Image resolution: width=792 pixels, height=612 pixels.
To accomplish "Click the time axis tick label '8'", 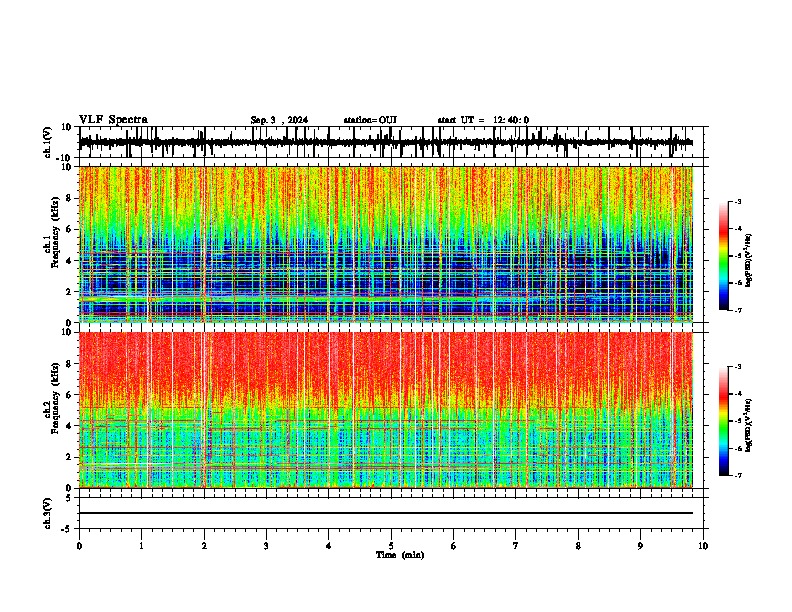I will tap(578, 546).
